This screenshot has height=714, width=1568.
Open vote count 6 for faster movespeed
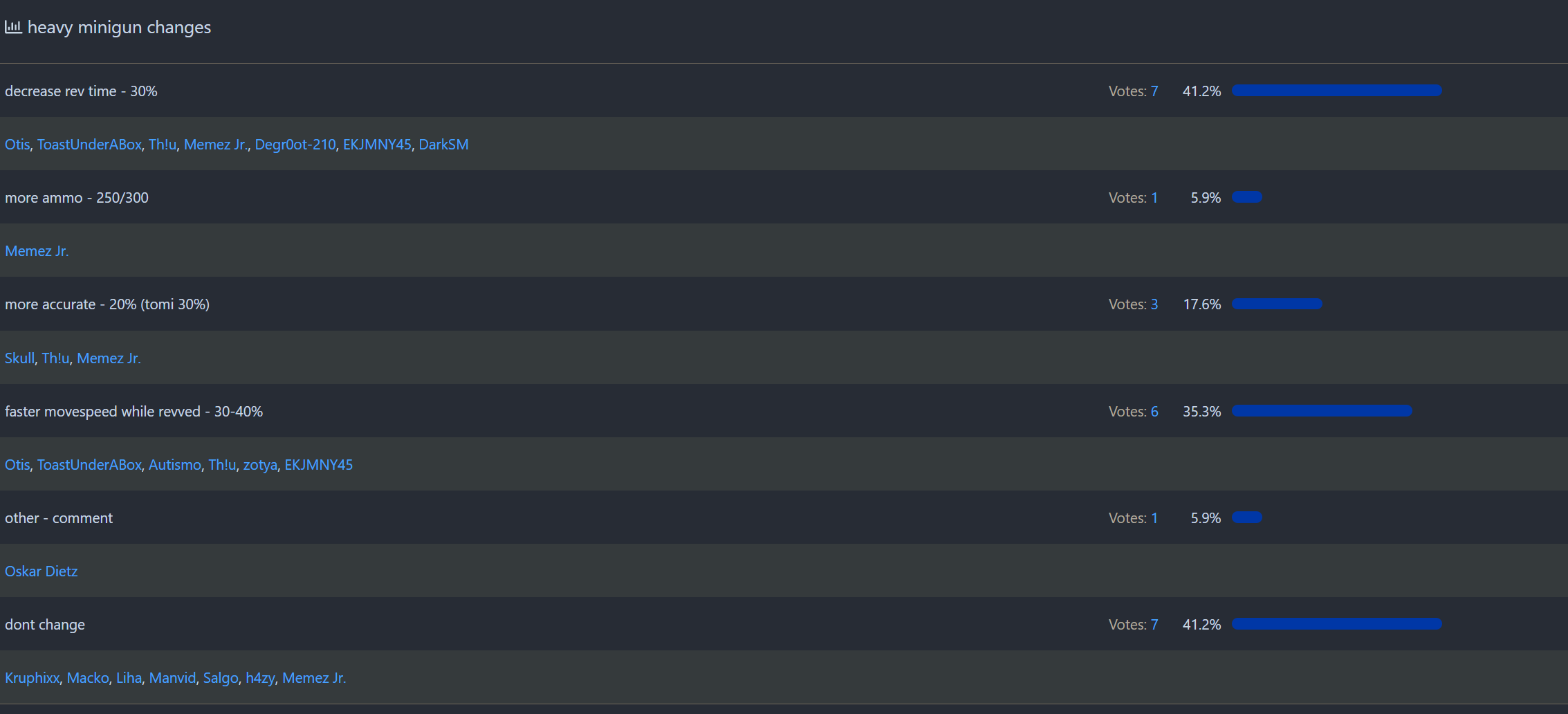point(1154,412)
